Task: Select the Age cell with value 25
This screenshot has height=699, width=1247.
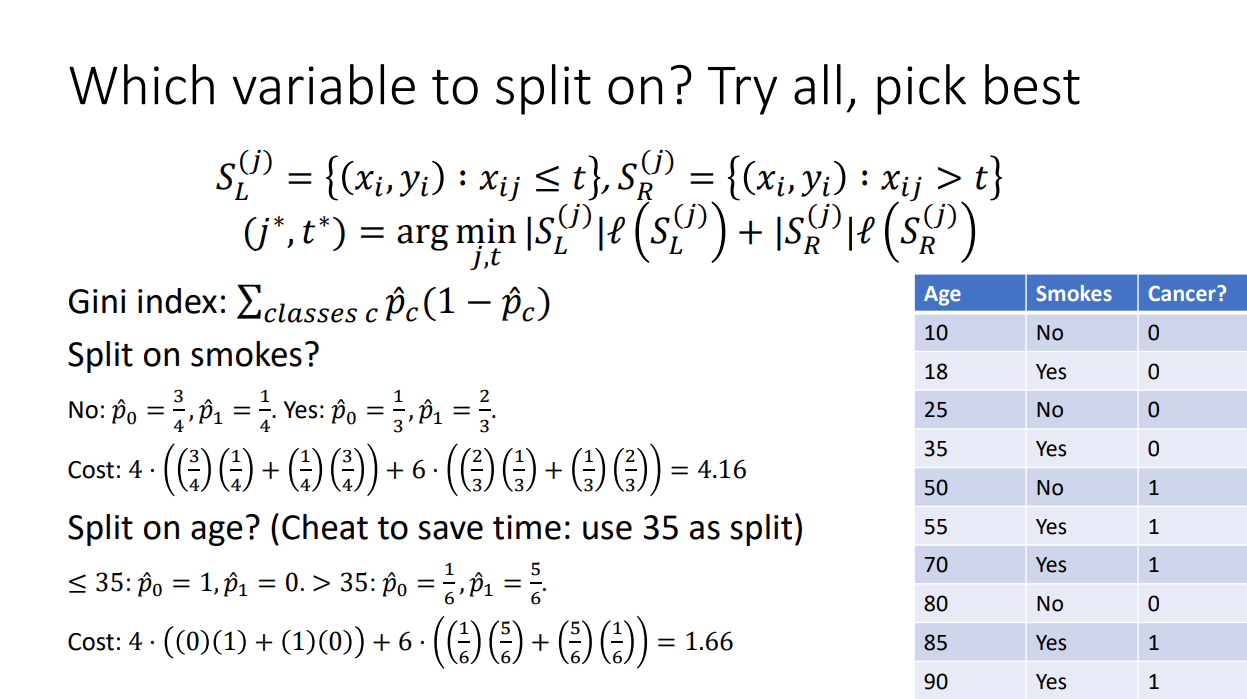Action: click(937, 410)
